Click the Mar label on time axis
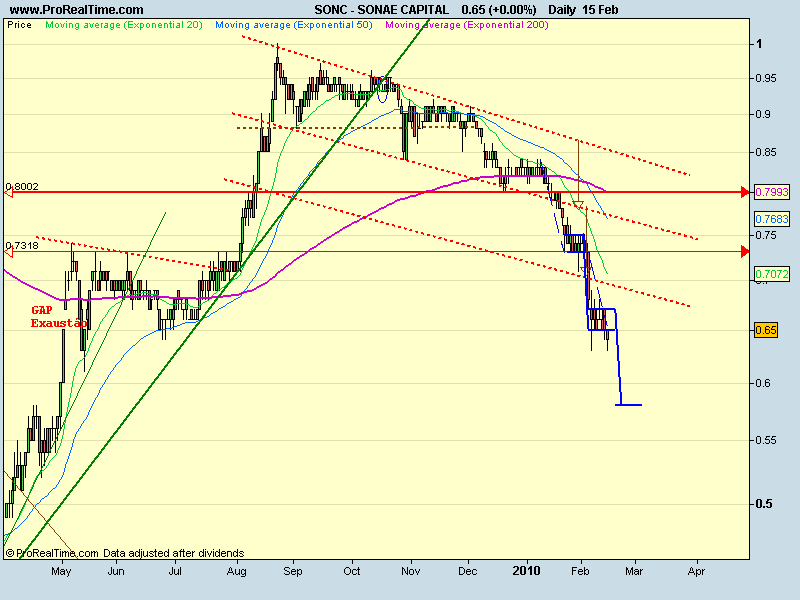Viewport: 800px width, 600px height. (634, 571)
